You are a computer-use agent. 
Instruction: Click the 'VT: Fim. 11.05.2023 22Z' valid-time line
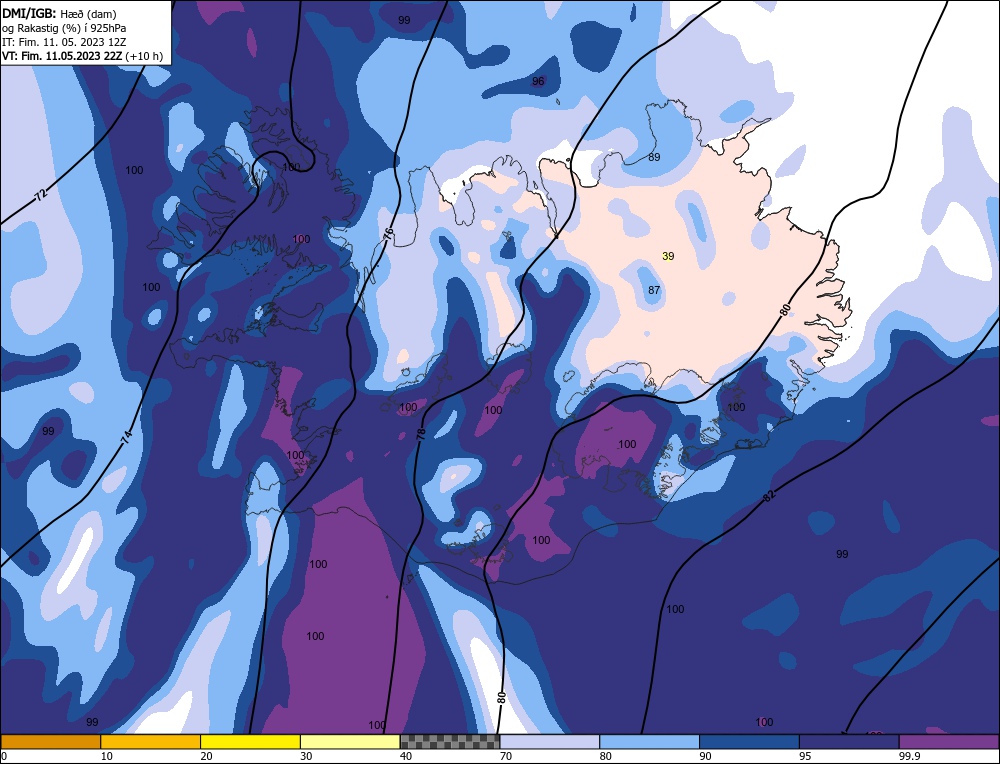click(x=82, y=56)
